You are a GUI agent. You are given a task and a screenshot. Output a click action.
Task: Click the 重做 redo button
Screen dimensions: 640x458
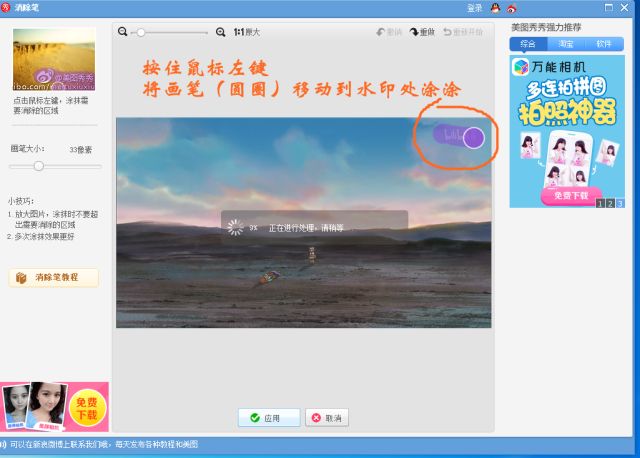point(422,32)
